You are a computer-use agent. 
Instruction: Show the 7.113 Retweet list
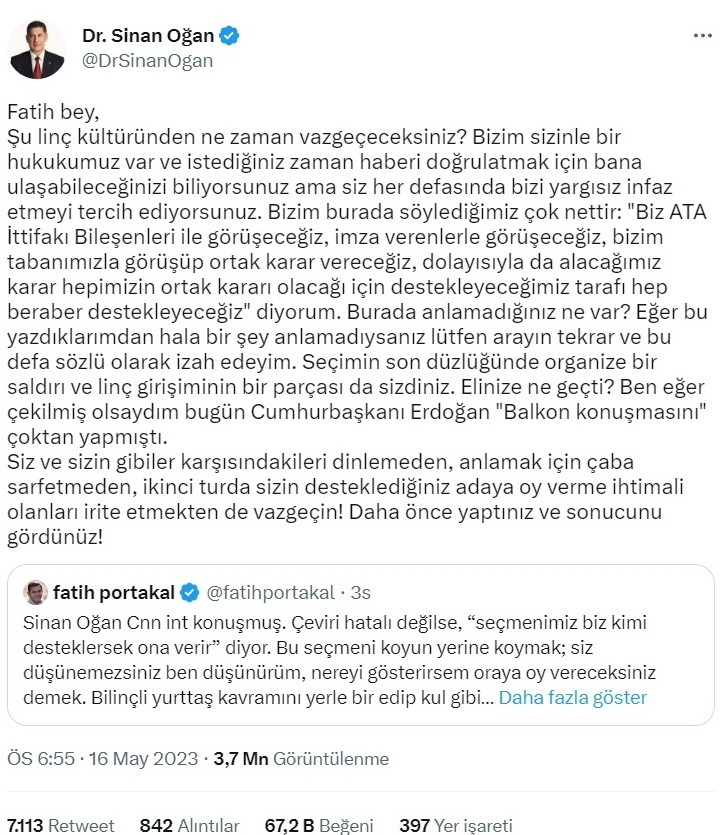click(x=61, y=825)
